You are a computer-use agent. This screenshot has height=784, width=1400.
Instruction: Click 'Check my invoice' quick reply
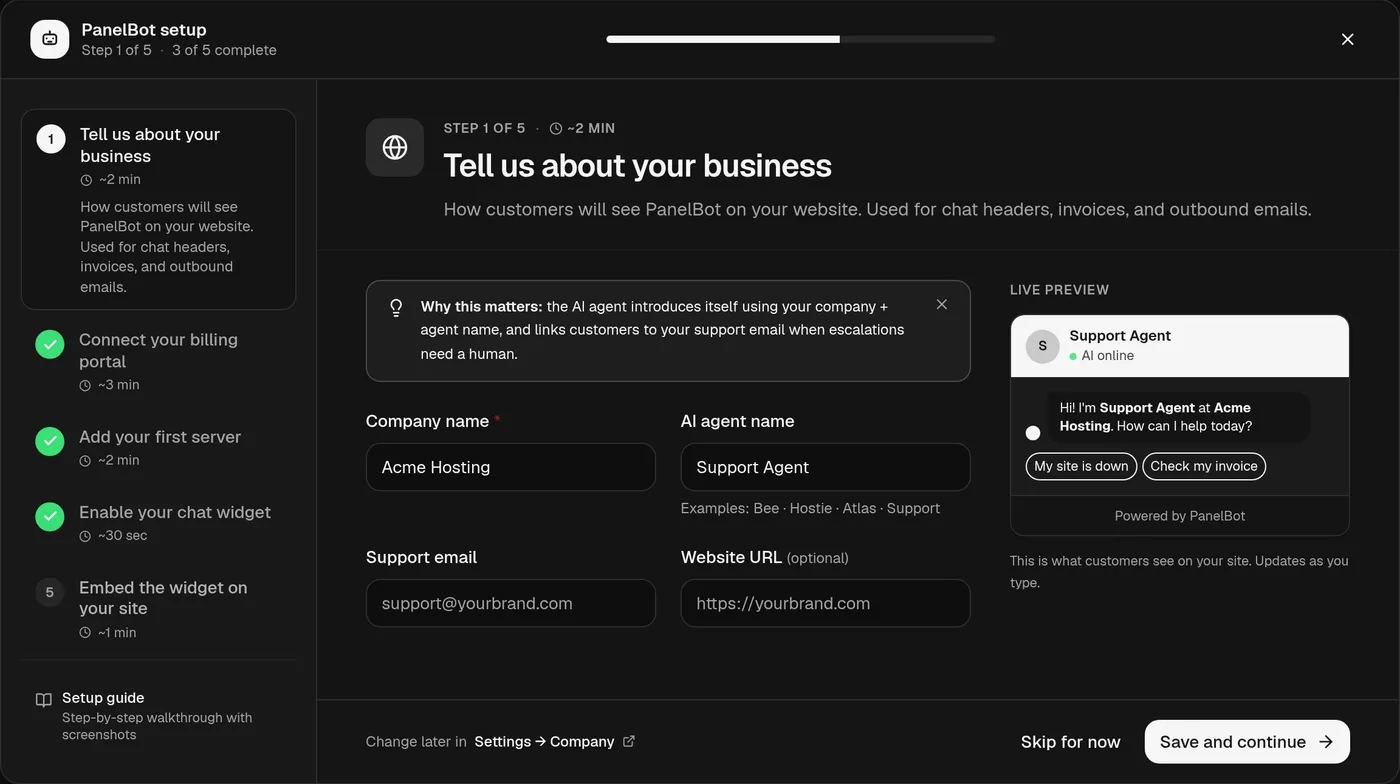(1204, 466)
